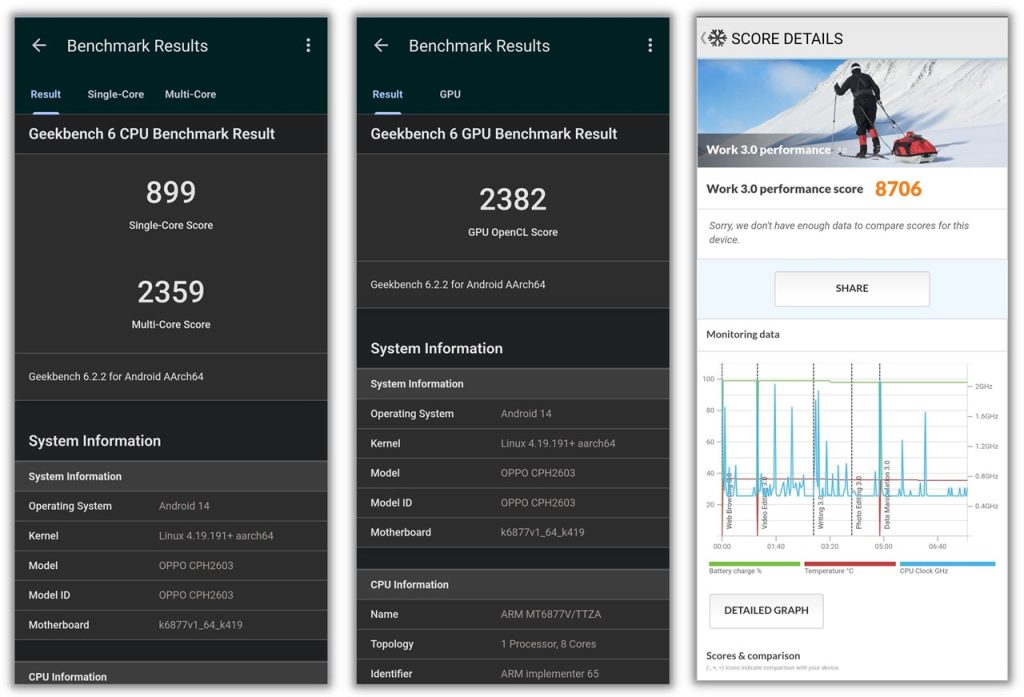The width and height of the screenshot is (1024, 697).
Task: Select Result tab in GPU benchmark screen
Action: click(388, 94)
